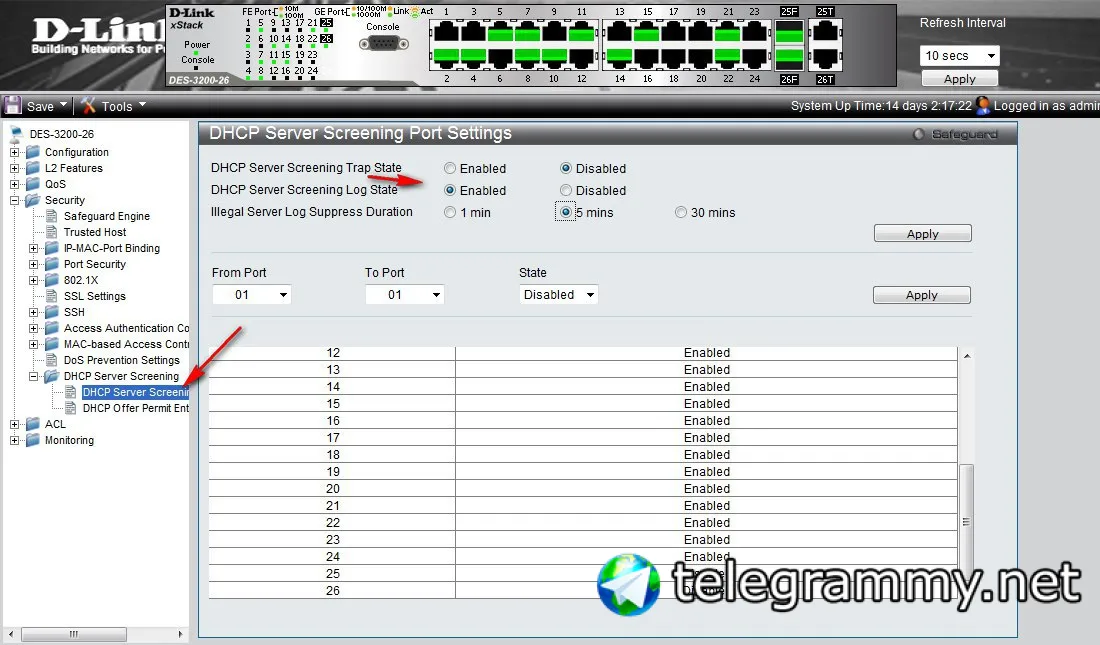Click the IP-MAC-Port Binding folder icon
This screenshot has width=1100, height=645.
pyautogui.click(x=52, y=248)
